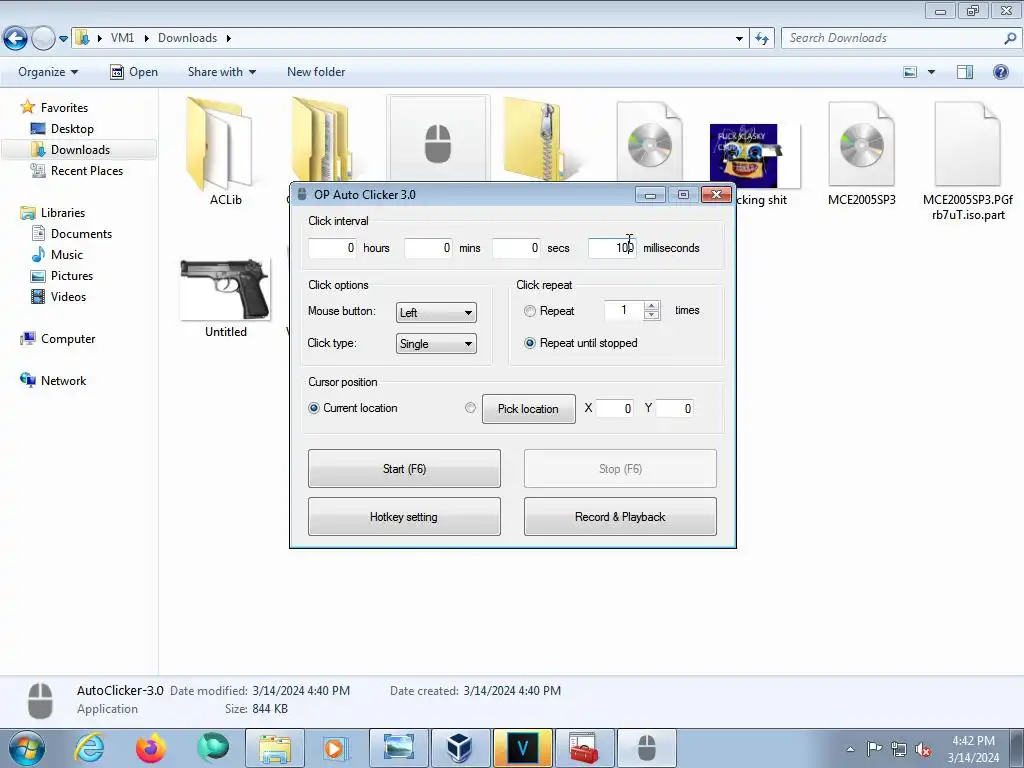This screenshot has height=768, width=1024.
Task: Select Repeat until stopped radio button
Action: [530, 343]
